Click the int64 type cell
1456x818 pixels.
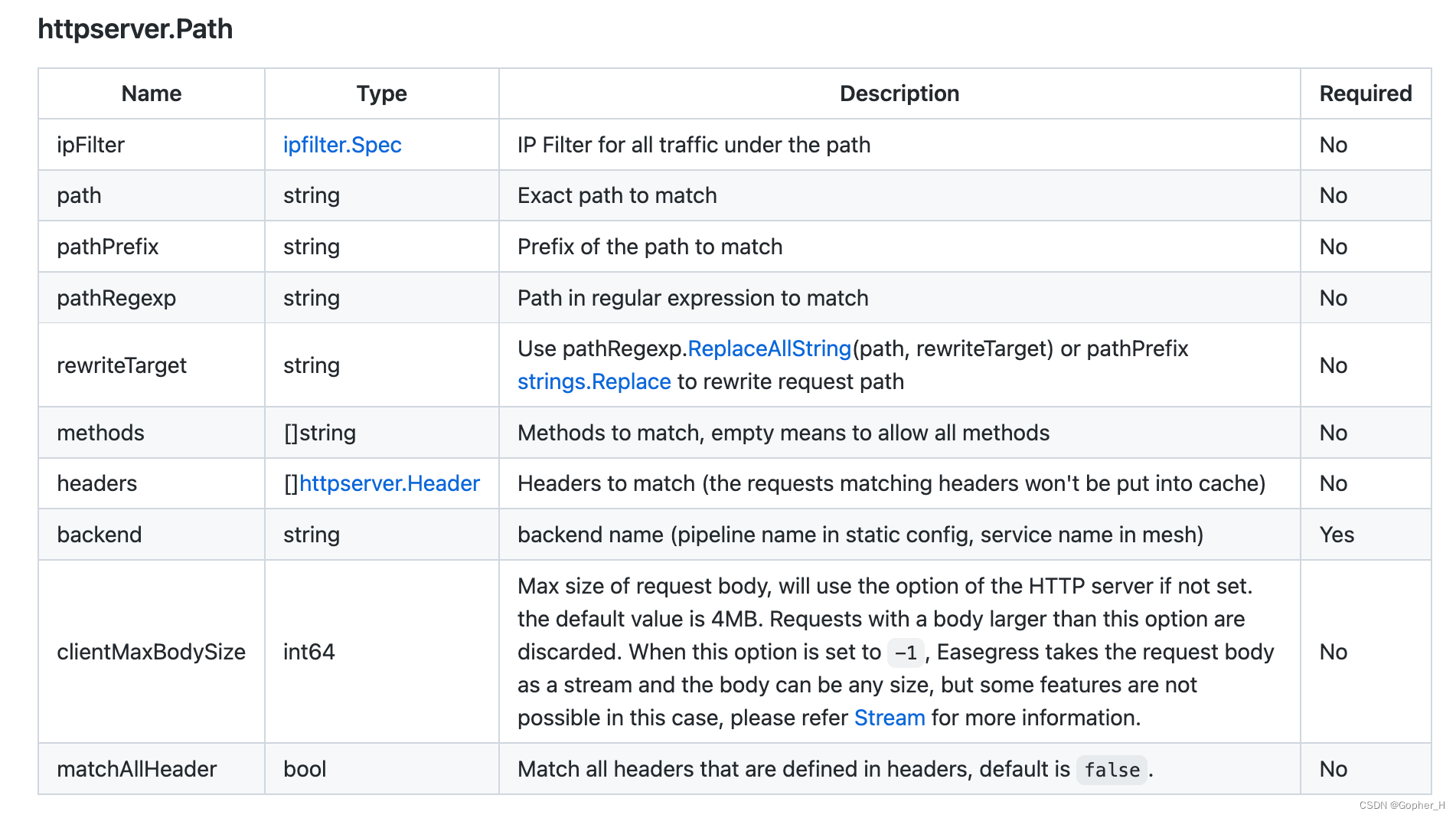click(309, 652)
